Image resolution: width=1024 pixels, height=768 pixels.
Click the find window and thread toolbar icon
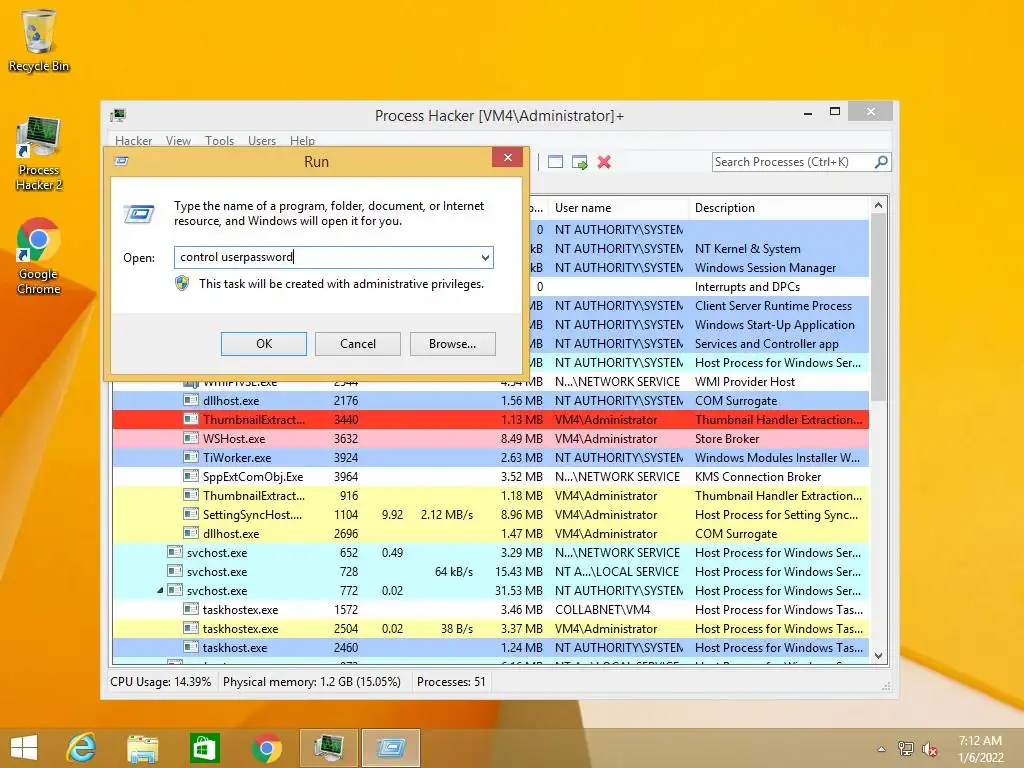point(579,162)
